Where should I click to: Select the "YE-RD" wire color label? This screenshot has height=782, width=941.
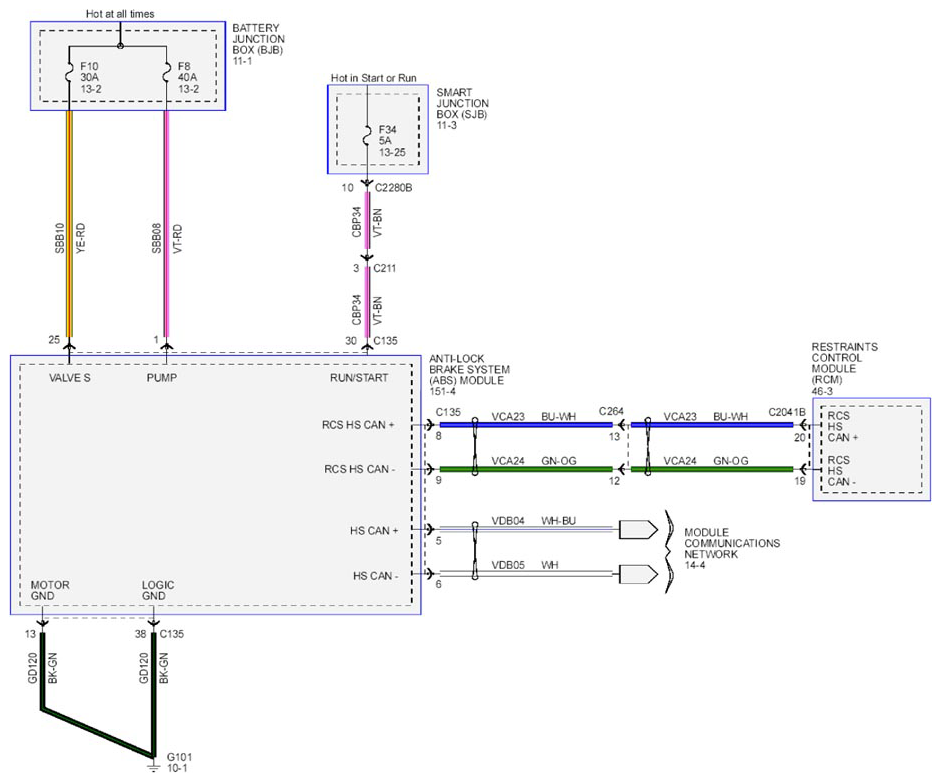(80, 238)
